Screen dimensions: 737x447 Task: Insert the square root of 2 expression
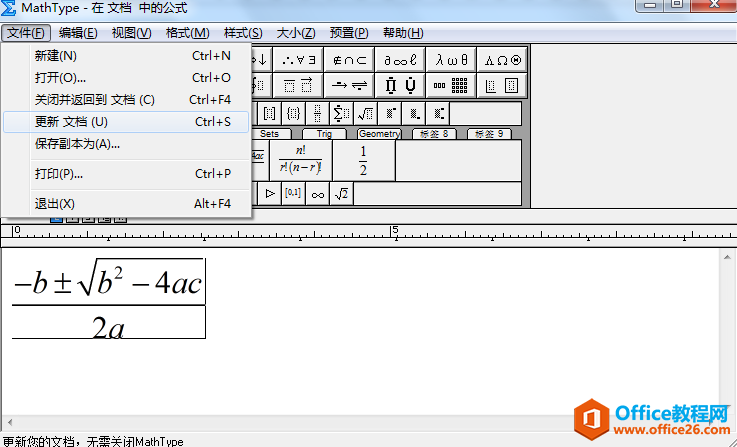(341, 194)
